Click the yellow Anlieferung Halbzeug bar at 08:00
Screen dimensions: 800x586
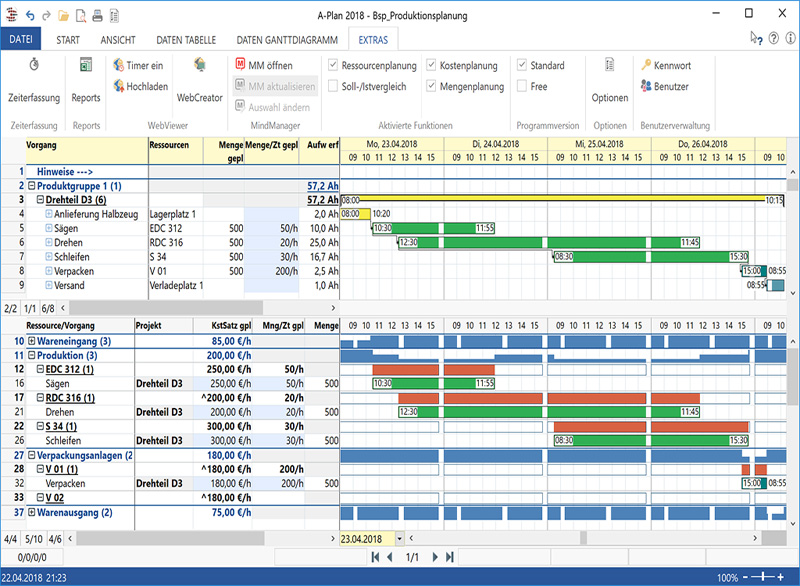[x=355, y=214]
